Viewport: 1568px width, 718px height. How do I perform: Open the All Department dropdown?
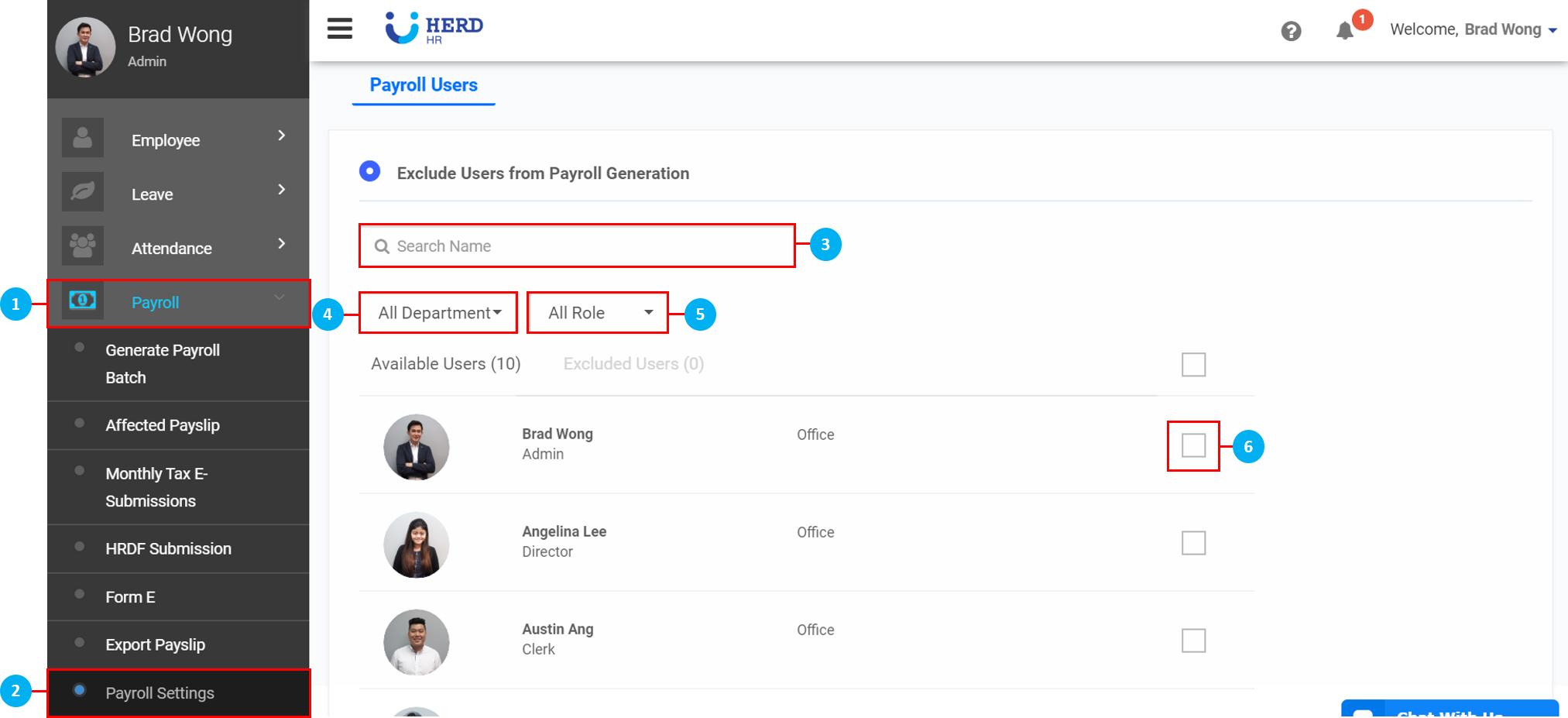[438, 313]
